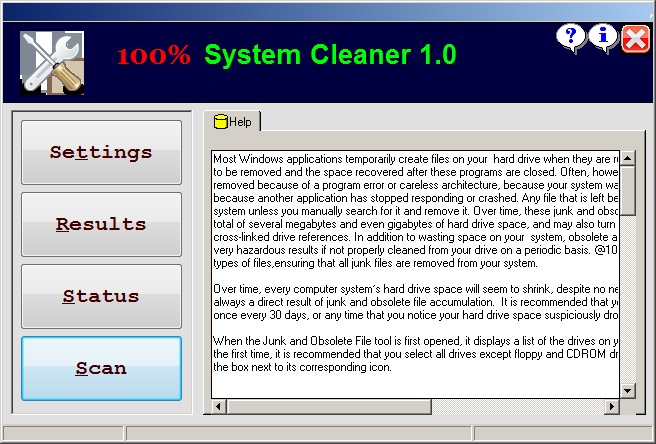View the Status page
Viewport: 656px width, 444px height.
pyautogui.click(x=101, y=296)
